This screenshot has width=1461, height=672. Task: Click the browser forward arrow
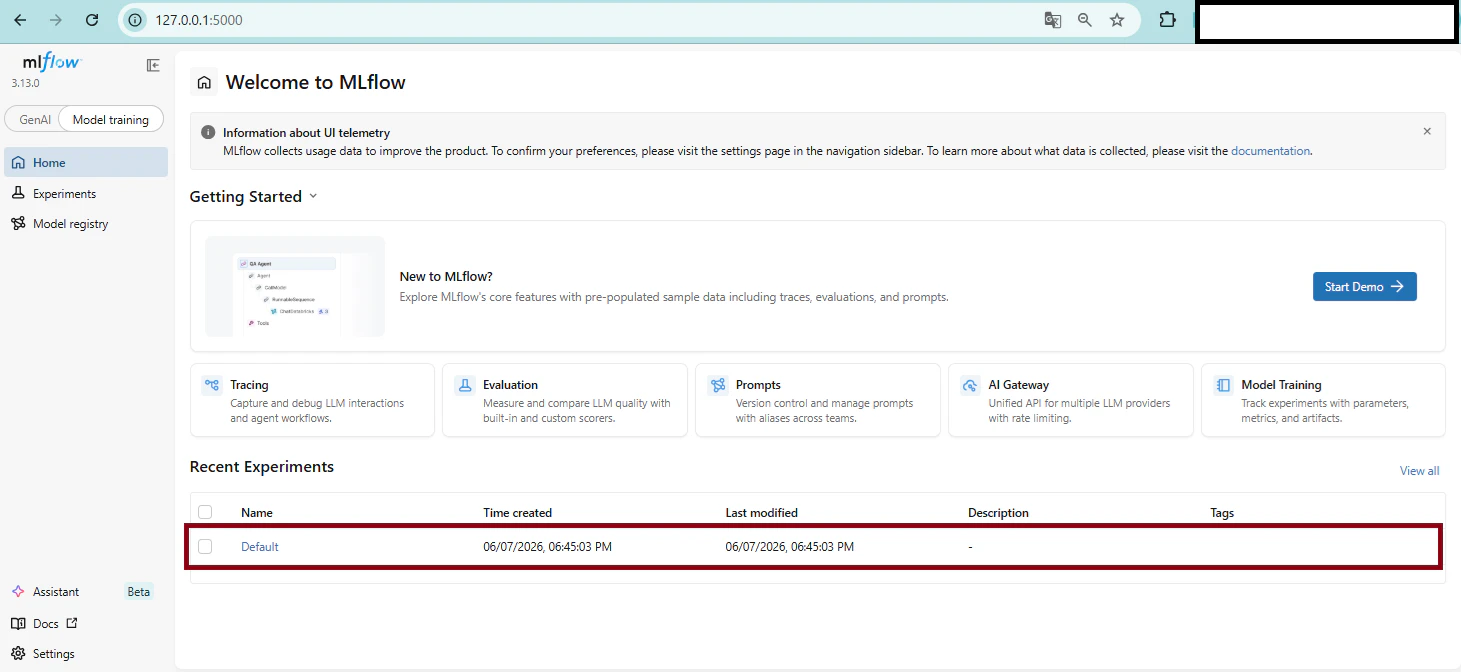coord(56,20)
